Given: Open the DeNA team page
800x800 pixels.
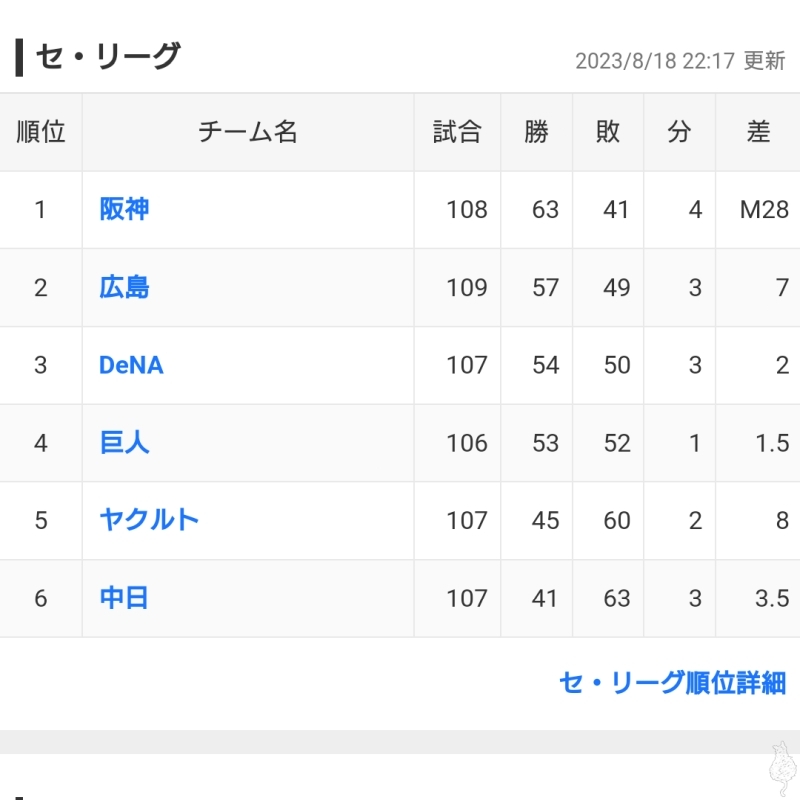Looking at the screenshot, I should coord(131,365).
